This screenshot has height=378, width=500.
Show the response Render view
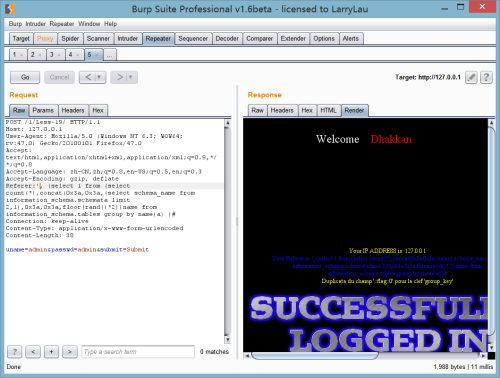(354, 110)
